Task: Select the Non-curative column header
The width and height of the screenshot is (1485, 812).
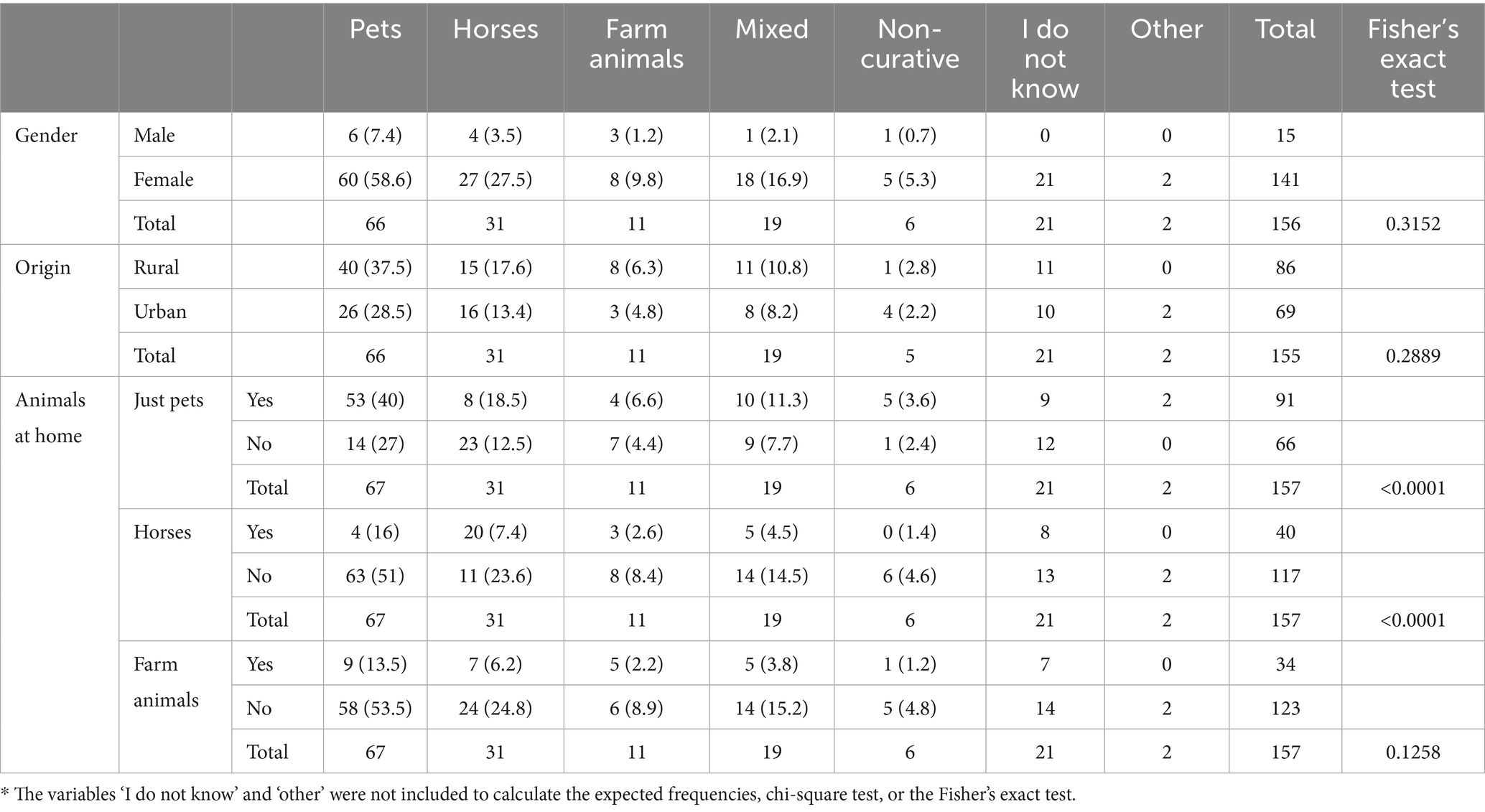Action: [x=909, y=44]
